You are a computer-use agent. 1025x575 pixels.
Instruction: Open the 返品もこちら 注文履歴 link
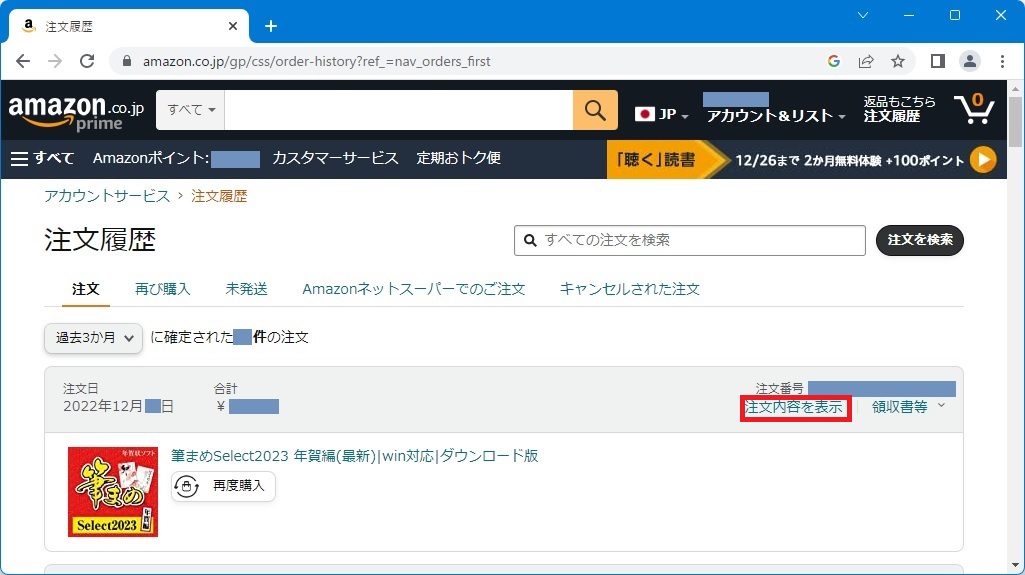point(899,109)
